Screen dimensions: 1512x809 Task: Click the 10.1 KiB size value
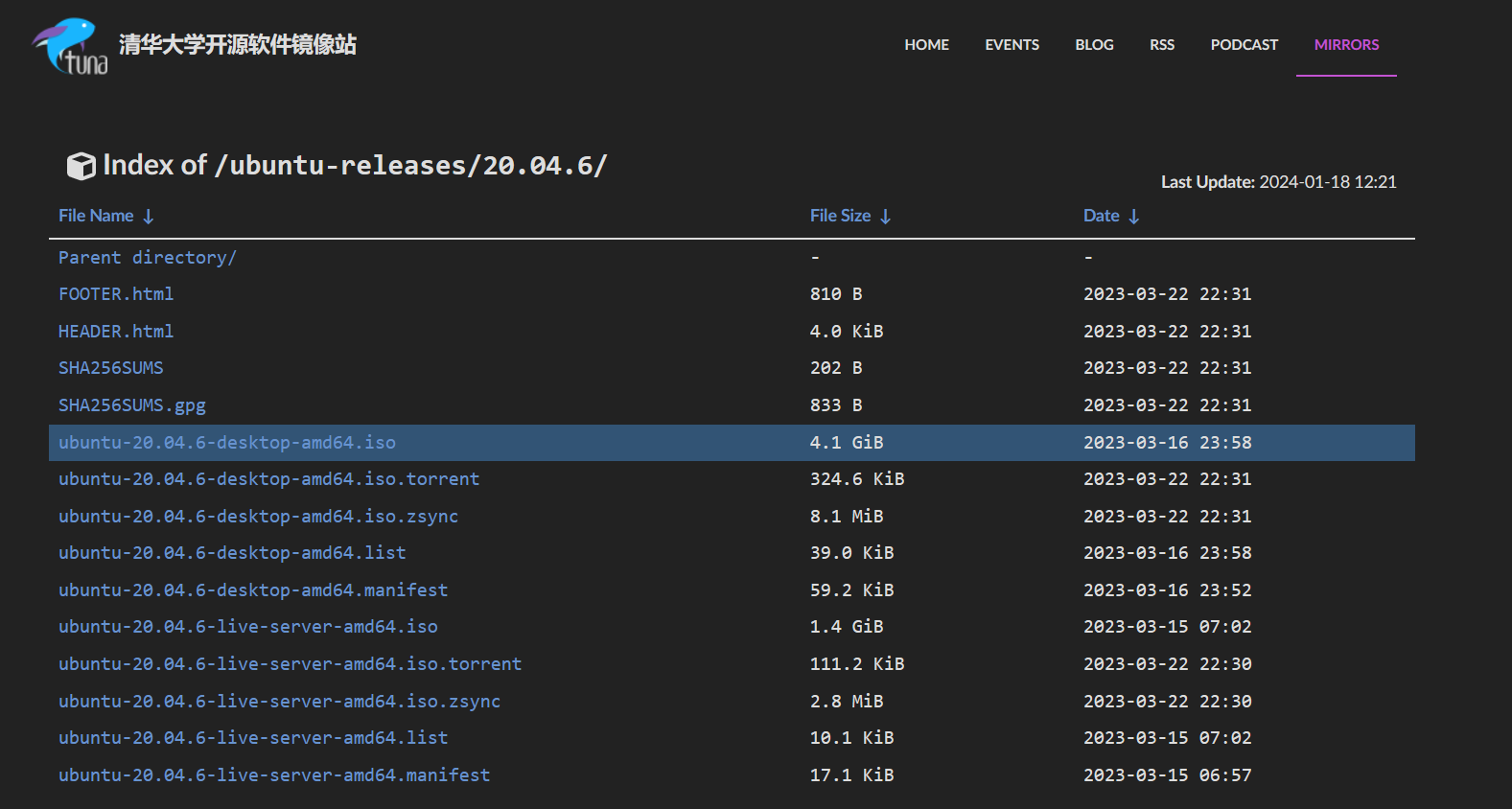point(852,738)
